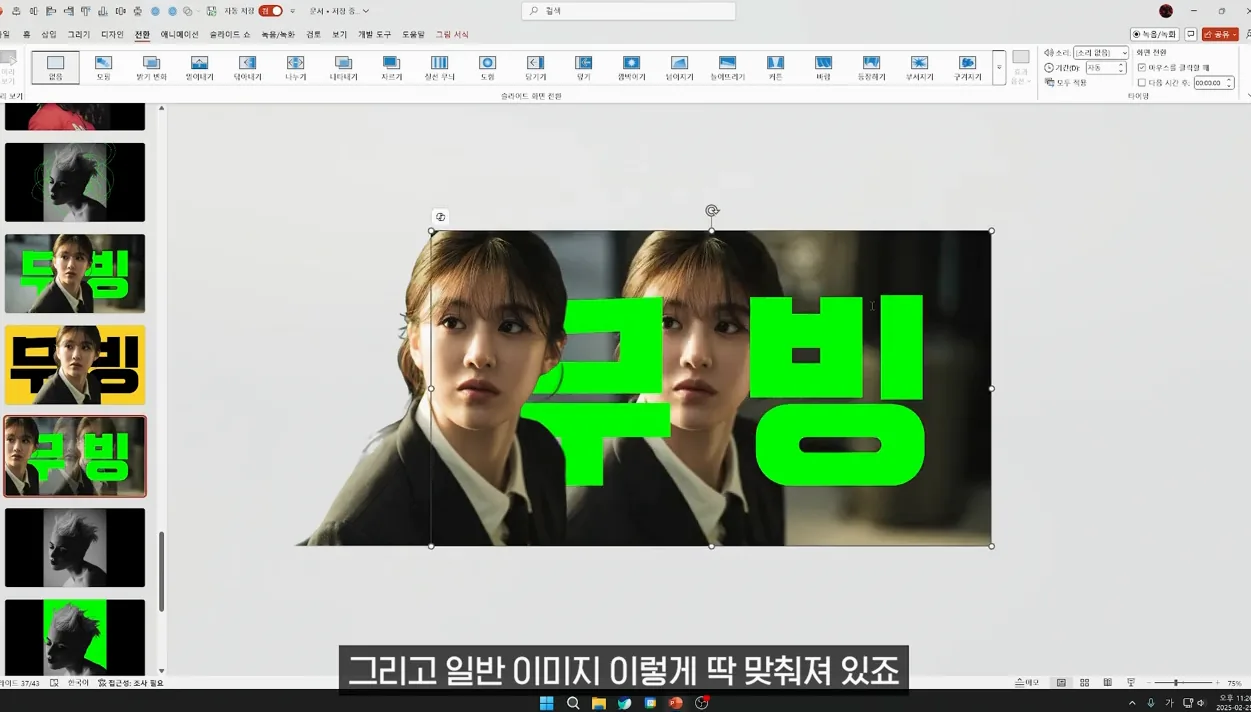
Task: Apply the 등장하기 (Prestige) transition
Action: coord(871,67)
